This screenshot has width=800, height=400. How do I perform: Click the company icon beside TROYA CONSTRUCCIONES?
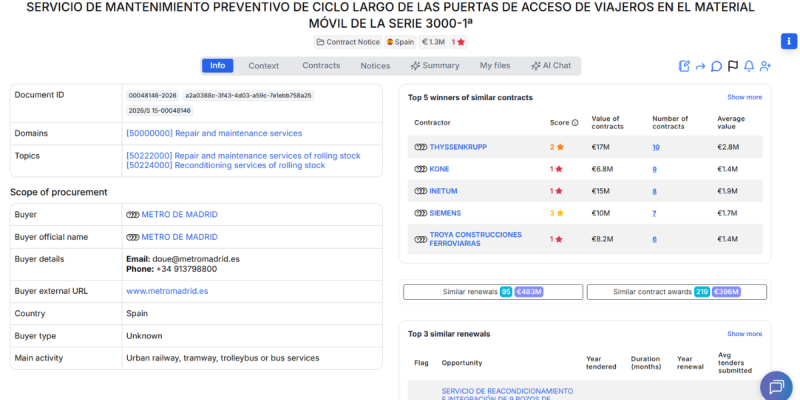point(420,239)
